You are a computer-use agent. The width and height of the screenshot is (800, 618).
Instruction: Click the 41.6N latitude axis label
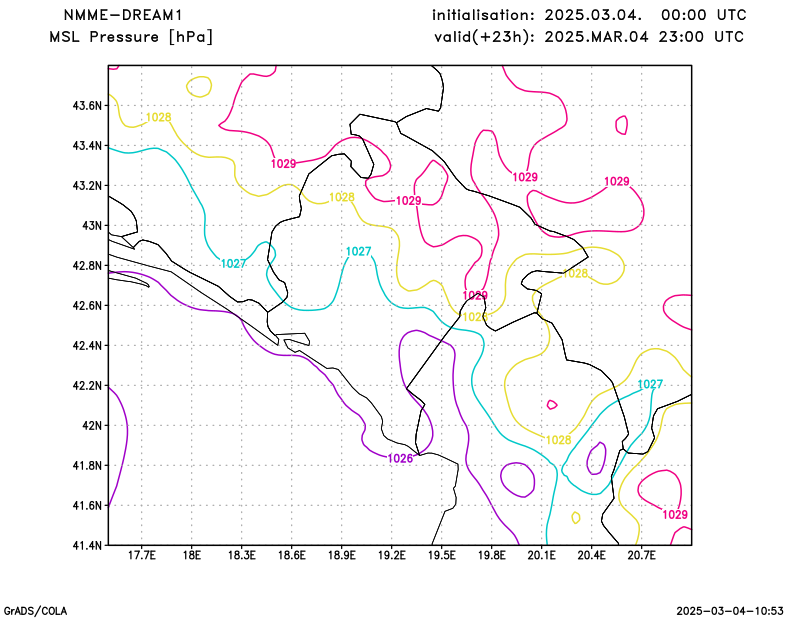87,506
